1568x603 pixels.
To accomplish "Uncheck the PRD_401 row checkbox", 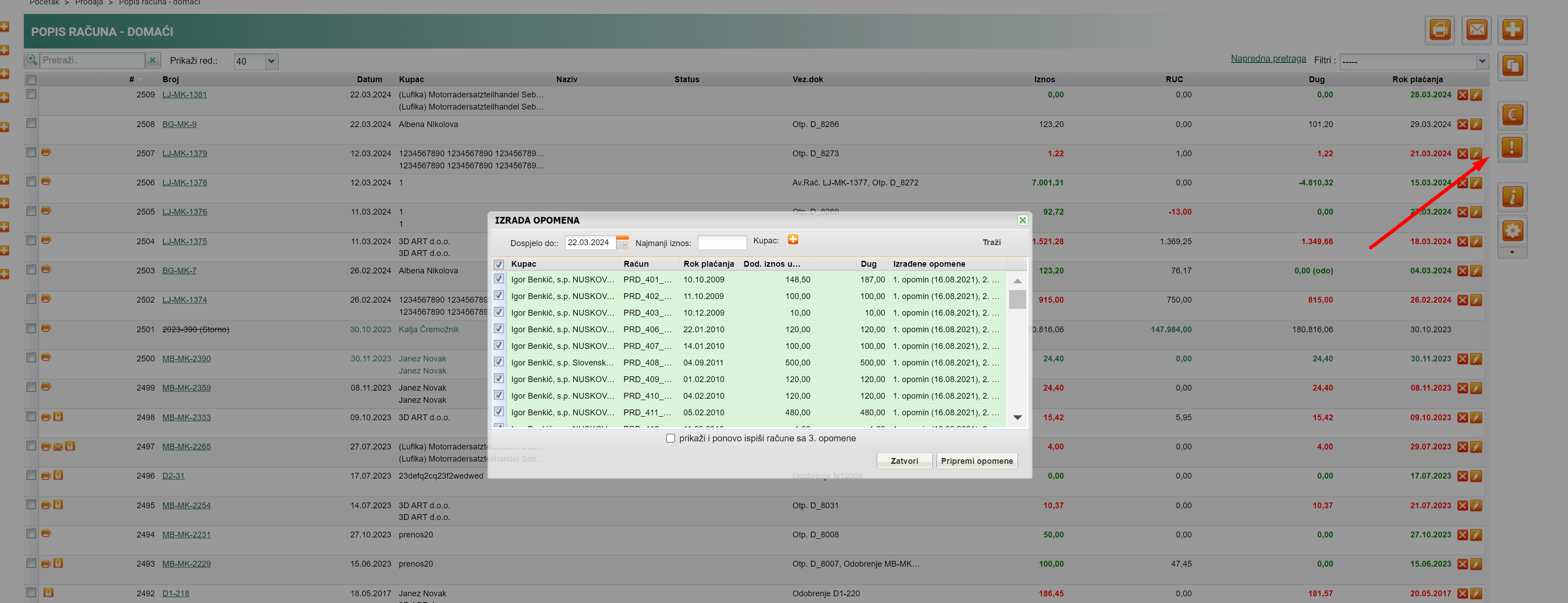I will pos(499,279).
